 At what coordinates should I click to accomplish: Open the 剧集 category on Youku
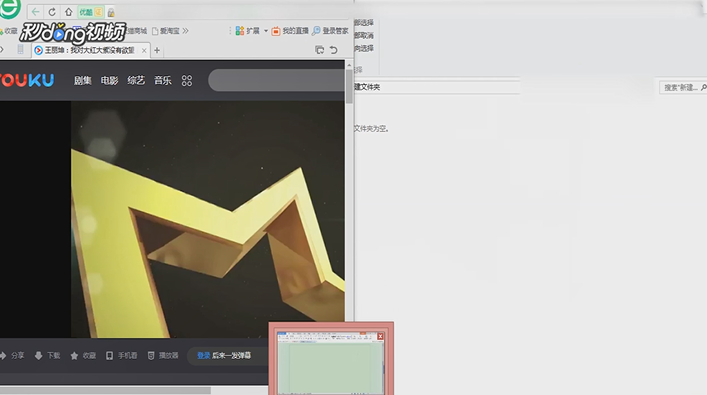pos(83,80)
